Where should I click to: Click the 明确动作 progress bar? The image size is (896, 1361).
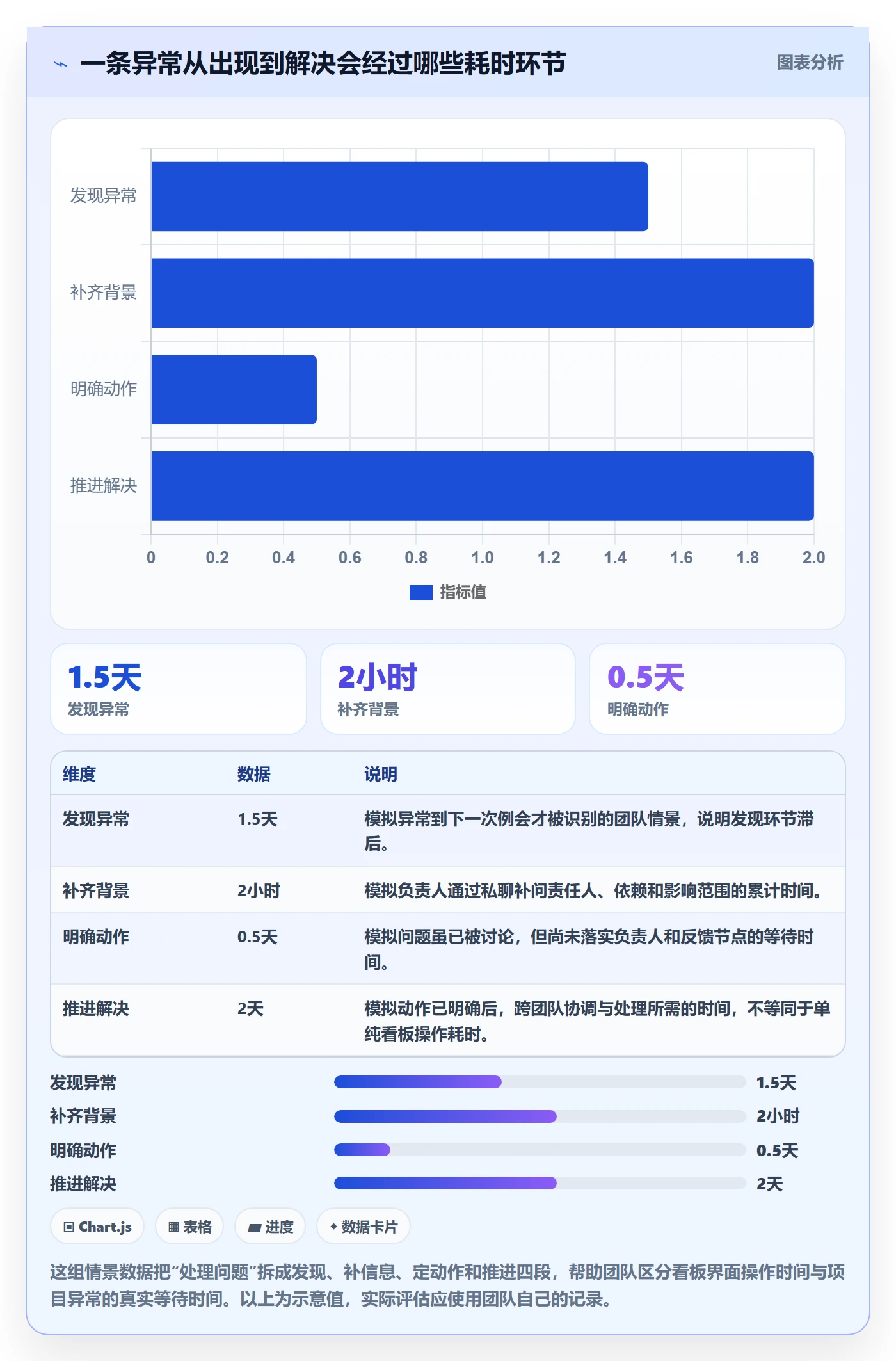click(x=540, y=1150)
